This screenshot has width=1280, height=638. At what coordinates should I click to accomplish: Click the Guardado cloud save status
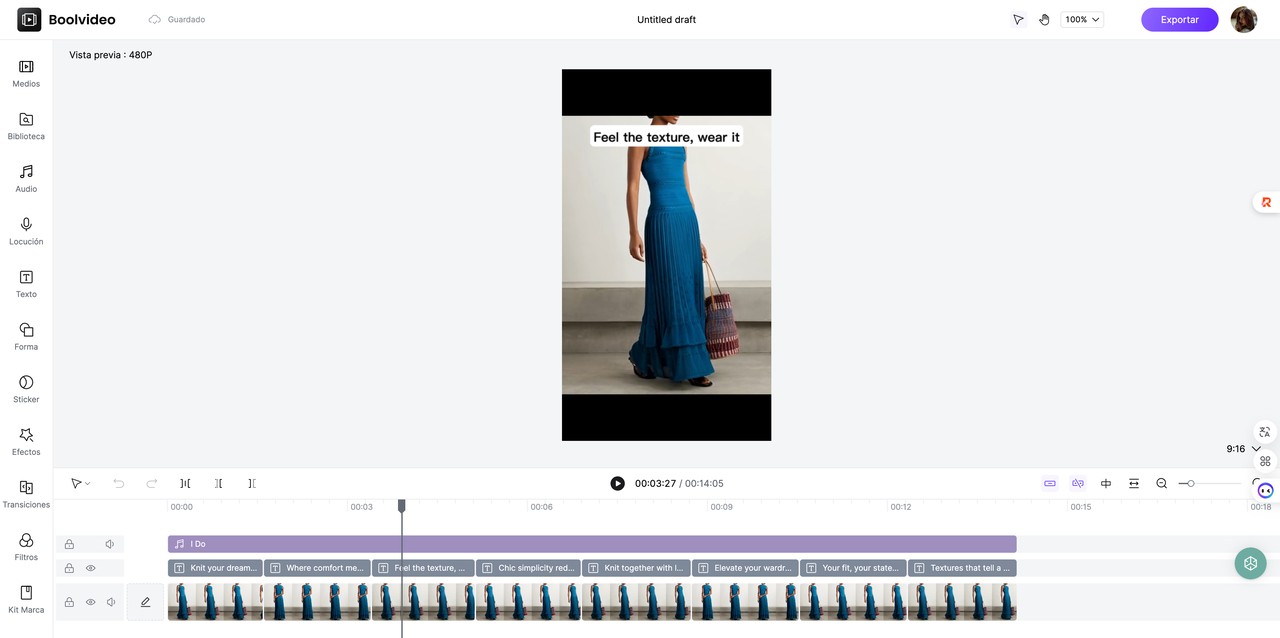tap(176, 19)
